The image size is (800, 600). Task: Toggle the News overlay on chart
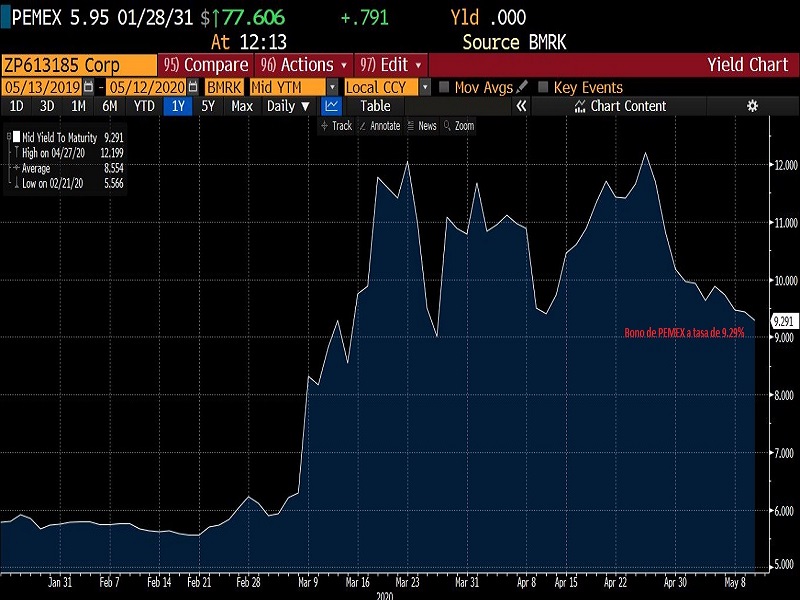coord(422,126)
